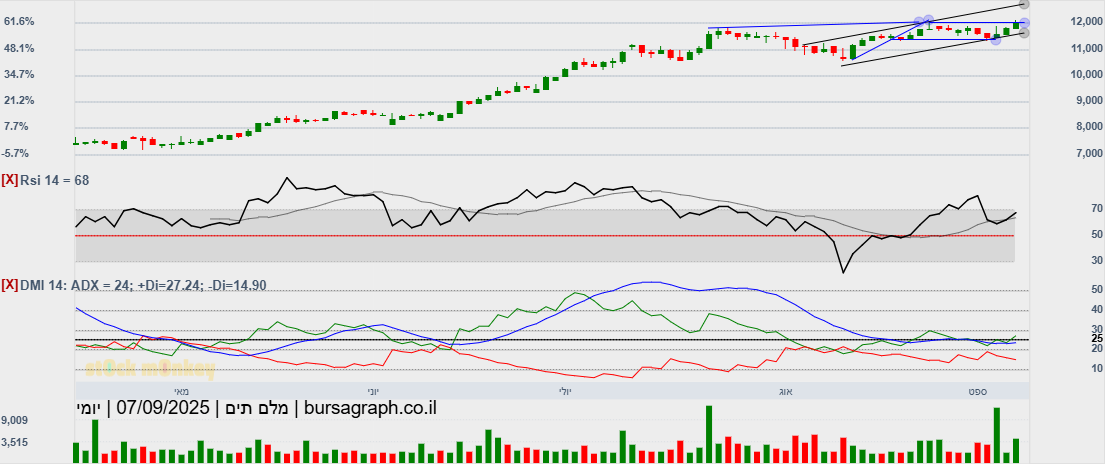Screen dimensions: 1105x464
Task: Click the מלם תים stock name in footer
Action: tap(257, 407)
